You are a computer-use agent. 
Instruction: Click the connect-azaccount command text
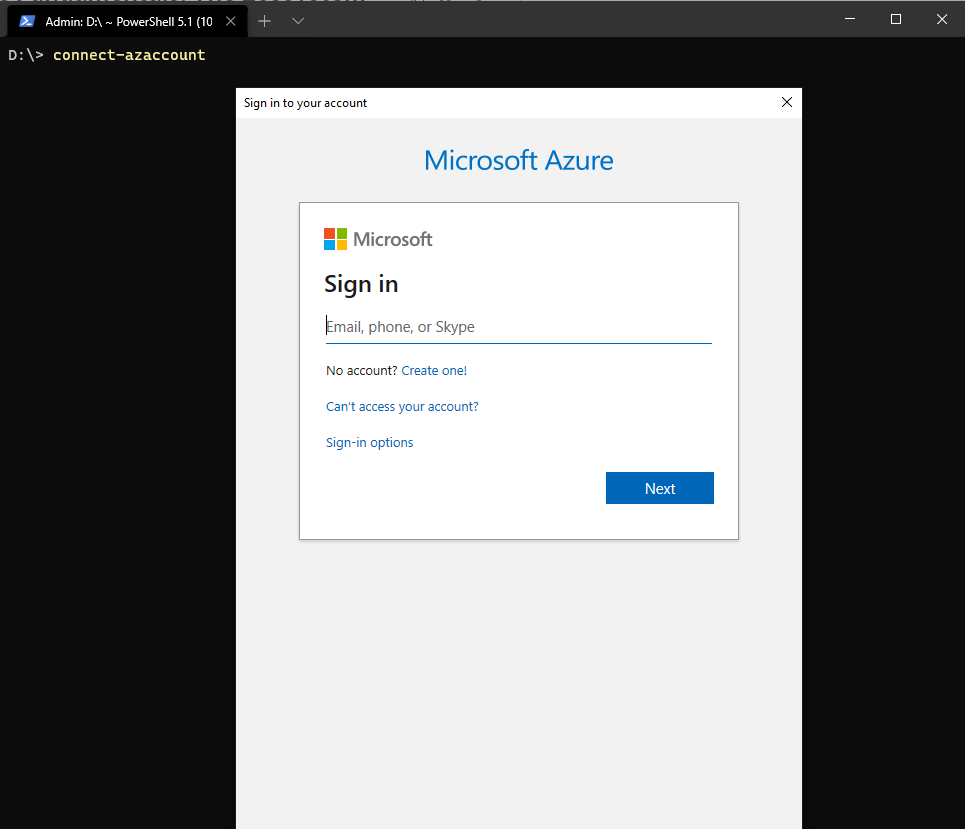coord(129,55)
